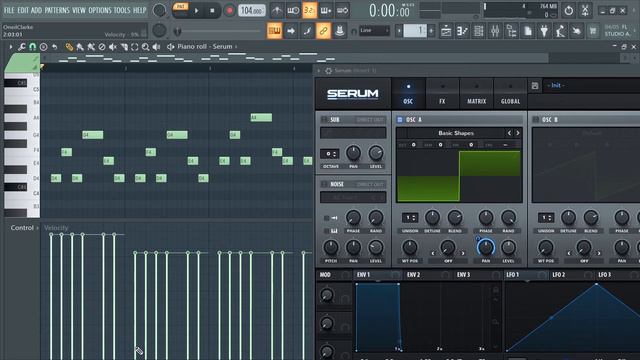Select the delete tool in piano roll
The image size is (640, 360).
tap(102, 47)
